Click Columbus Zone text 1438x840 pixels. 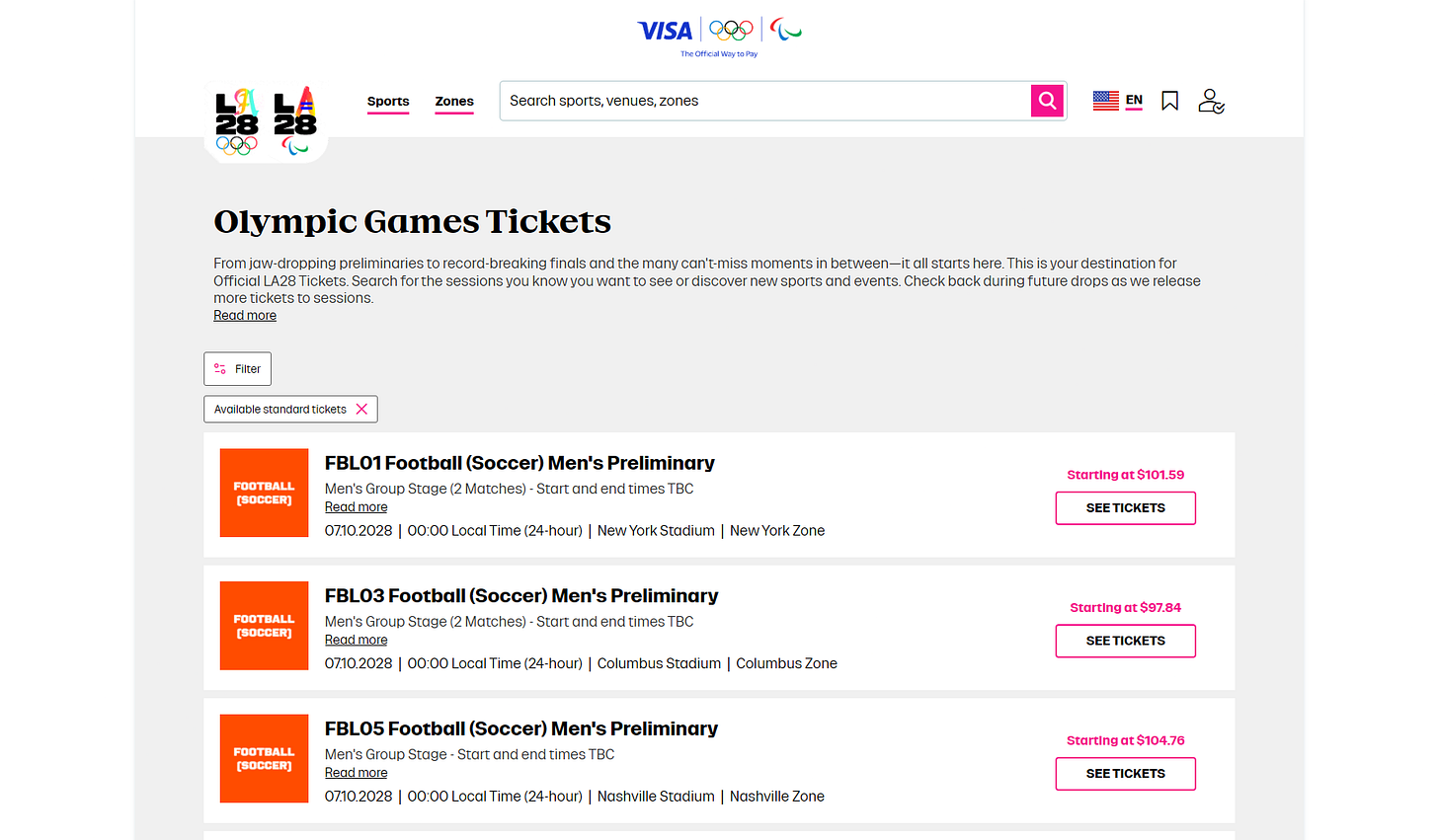point(786,663)
